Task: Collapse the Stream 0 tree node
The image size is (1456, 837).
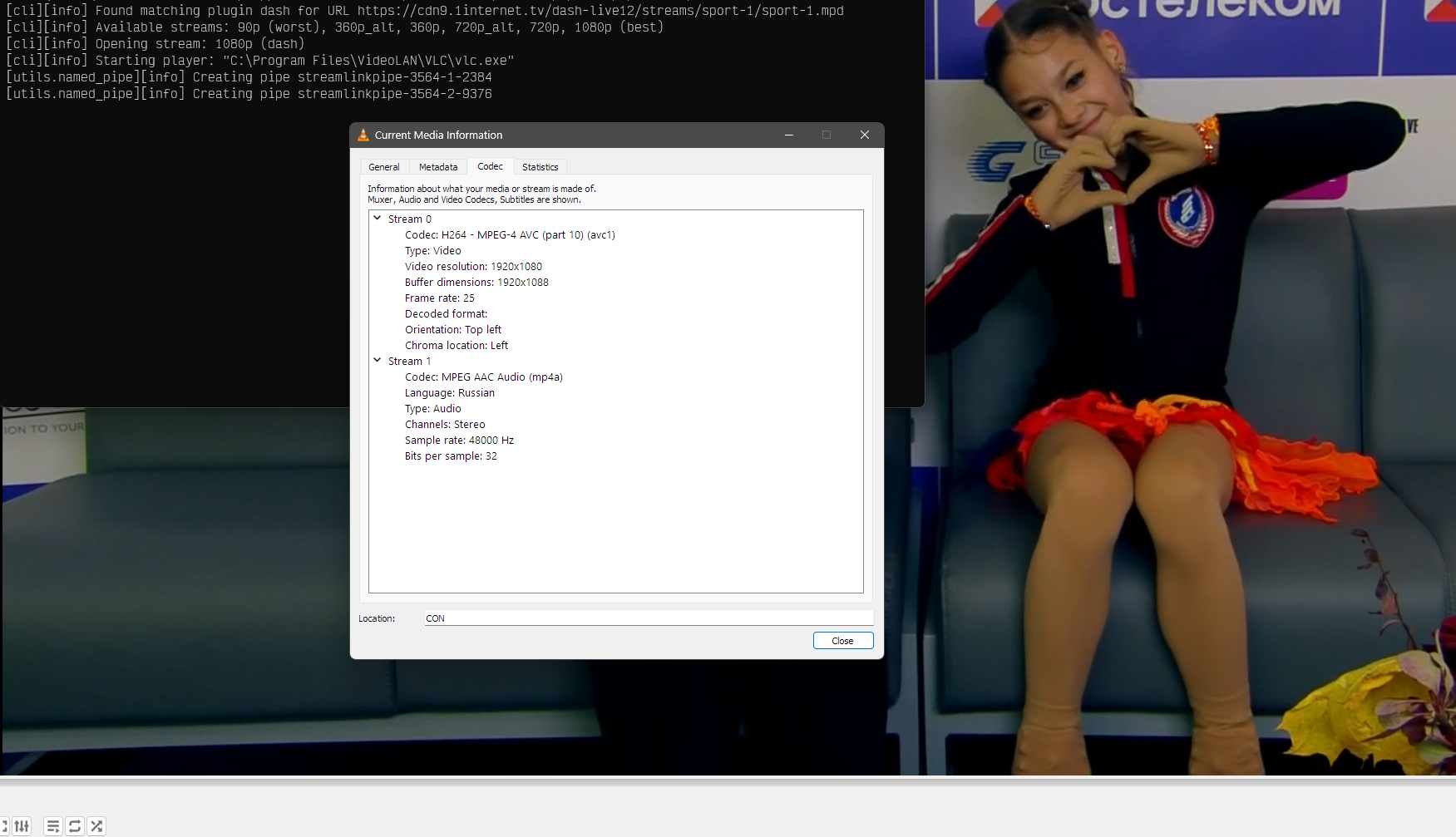Action: [x=378, y=219]
